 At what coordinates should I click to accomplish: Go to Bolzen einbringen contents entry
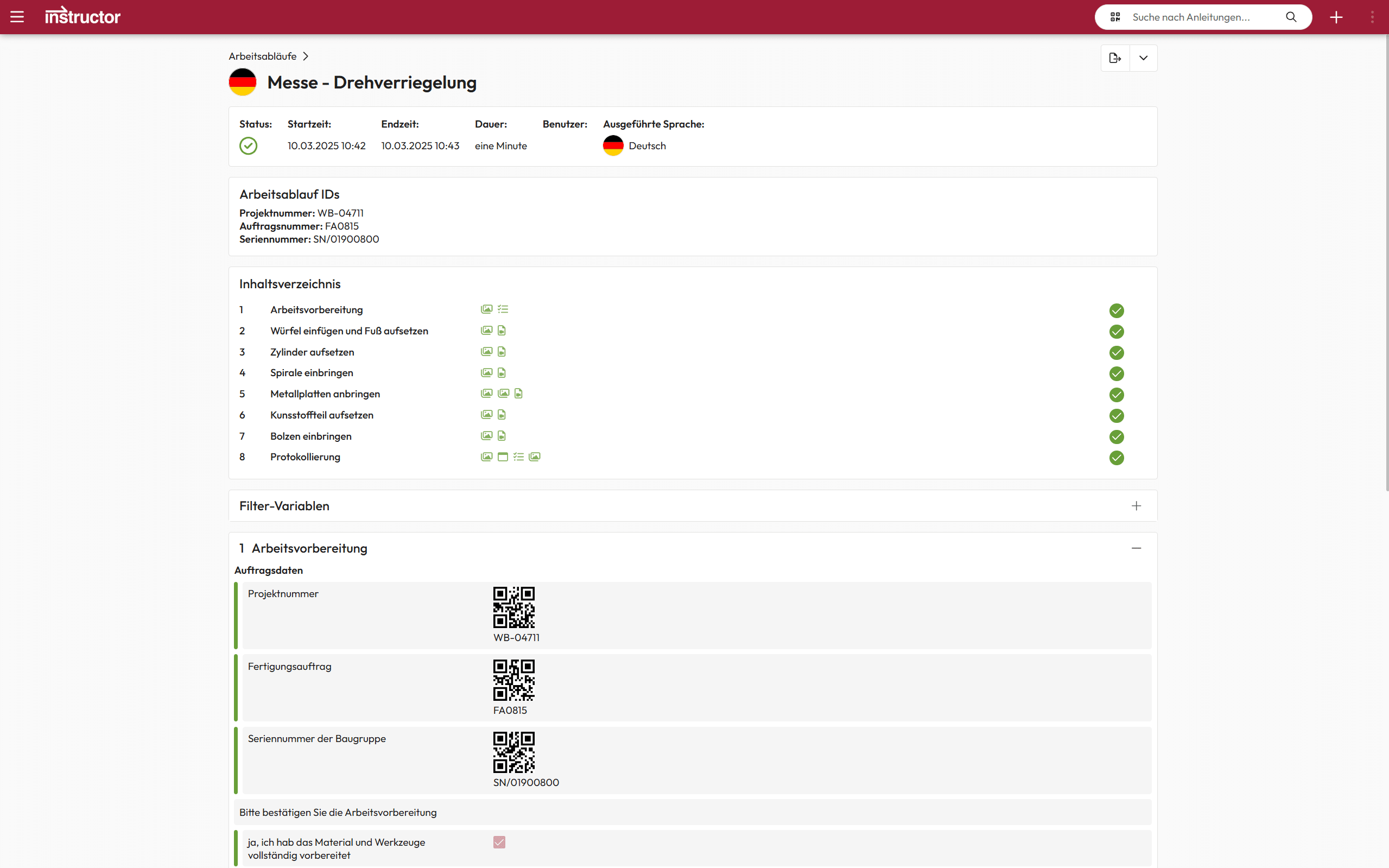point(310,436)
